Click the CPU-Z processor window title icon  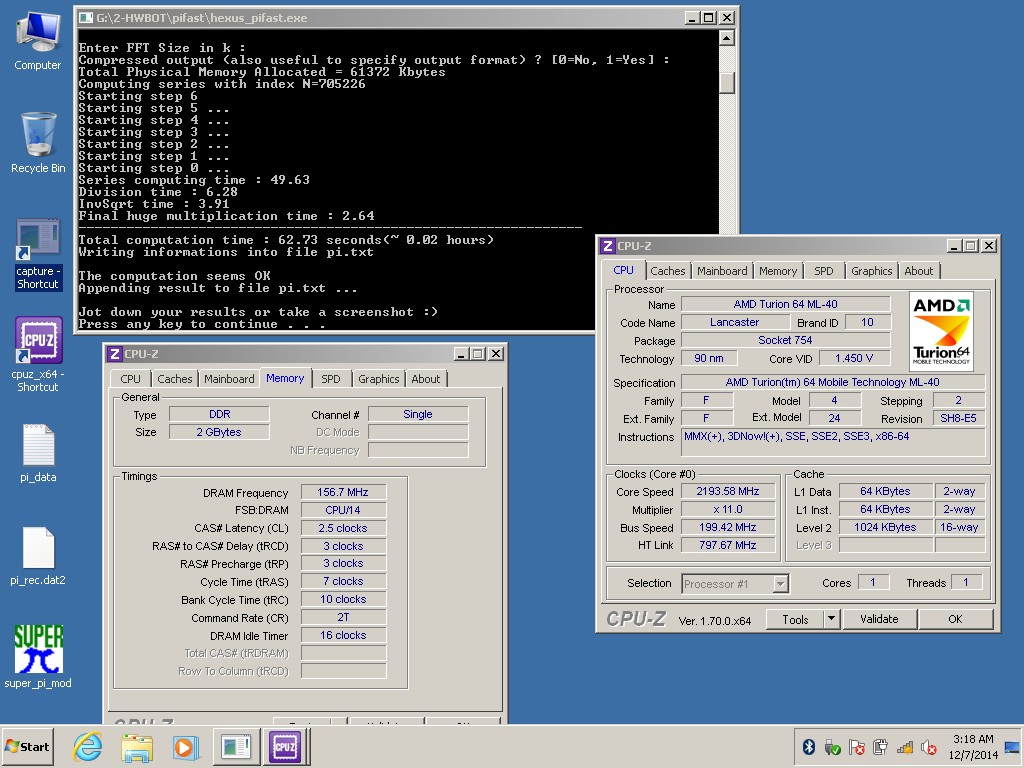coord(607,246)
